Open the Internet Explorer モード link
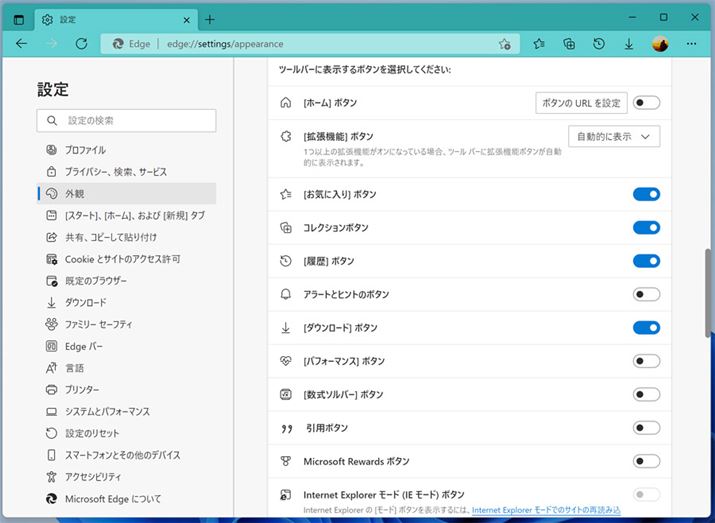 [546, 510]
